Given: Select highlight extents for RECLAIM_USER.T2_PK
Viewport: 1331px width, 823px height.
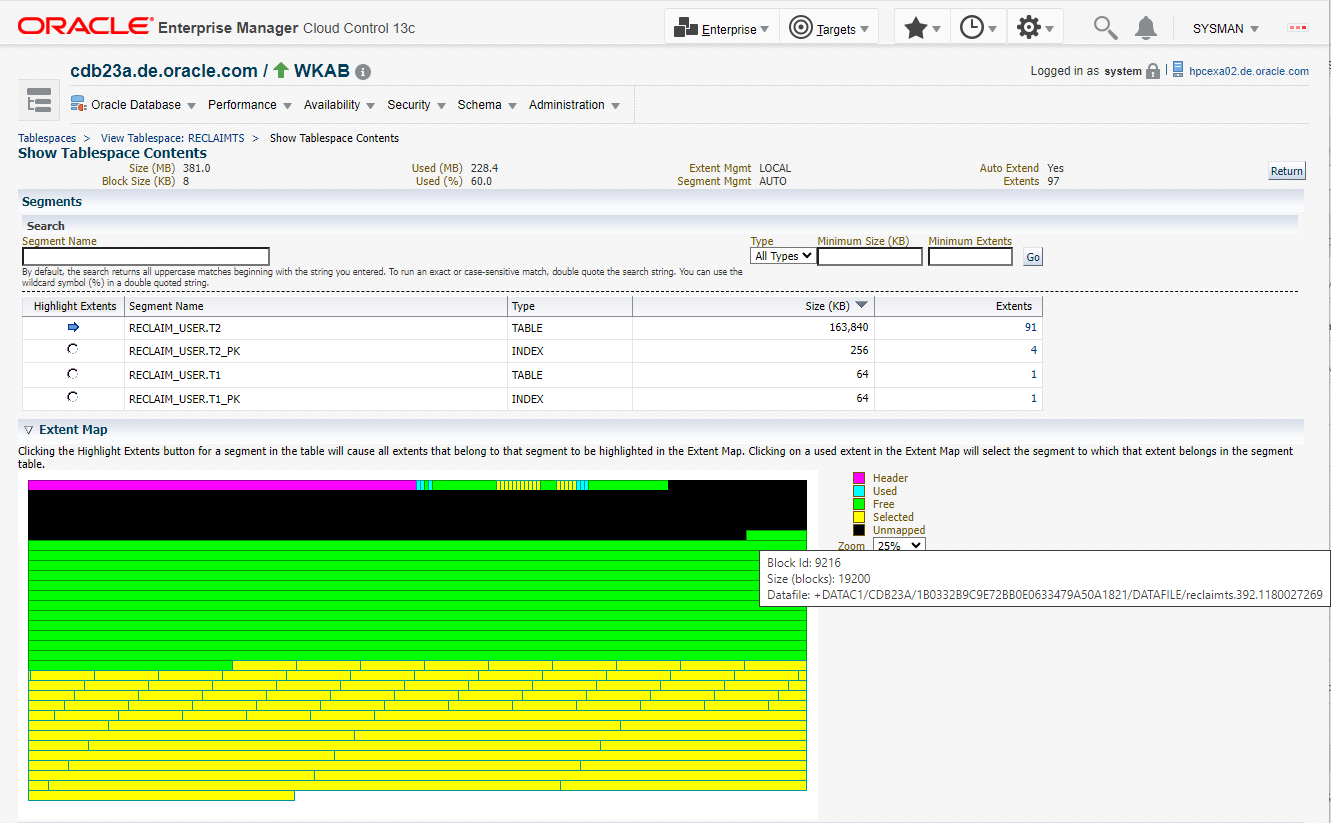Looking at the screenshot, I should (73, 350).
